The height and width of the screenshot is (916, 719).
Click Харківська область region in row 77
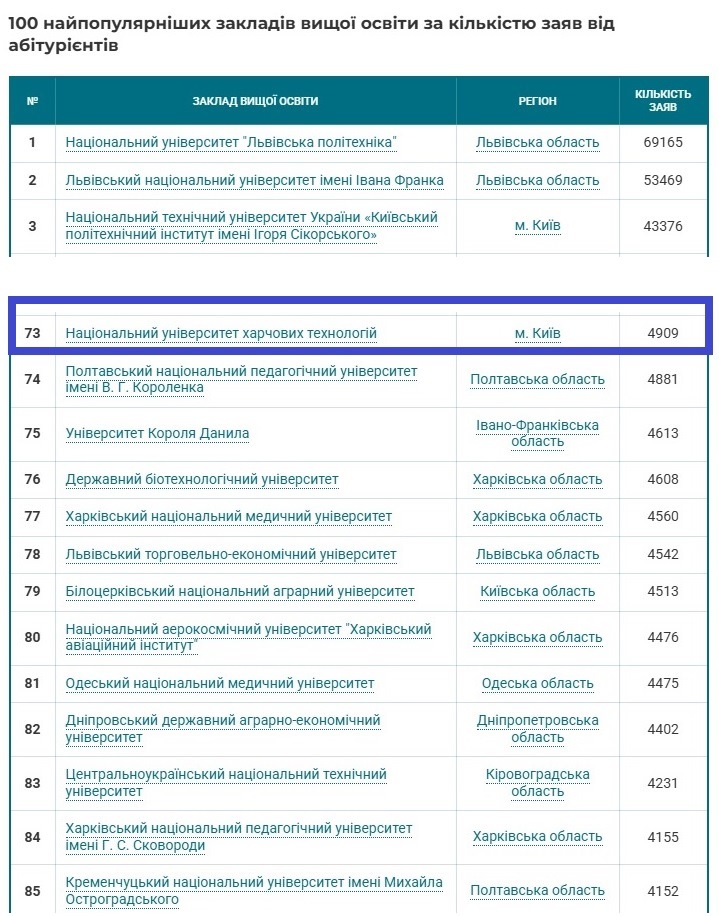[x=537, y=516]
